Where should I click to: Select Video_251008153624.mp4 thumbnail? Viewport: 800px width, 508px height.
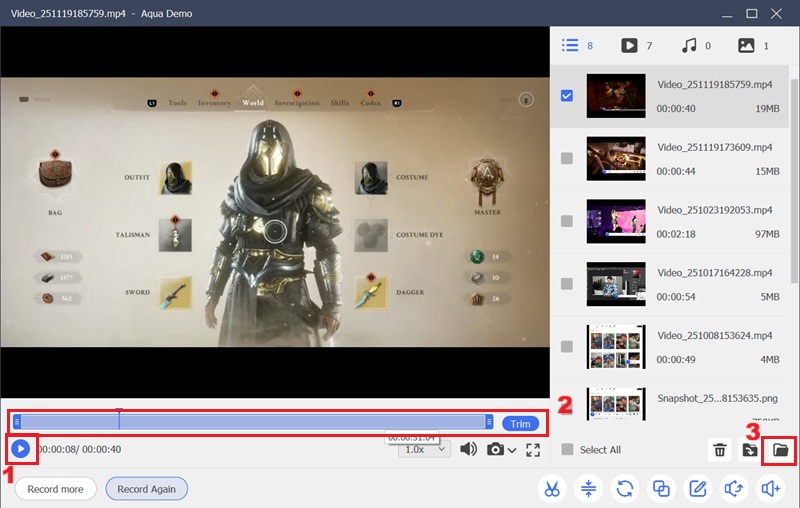pyautogui.click(x=616, y=347)
